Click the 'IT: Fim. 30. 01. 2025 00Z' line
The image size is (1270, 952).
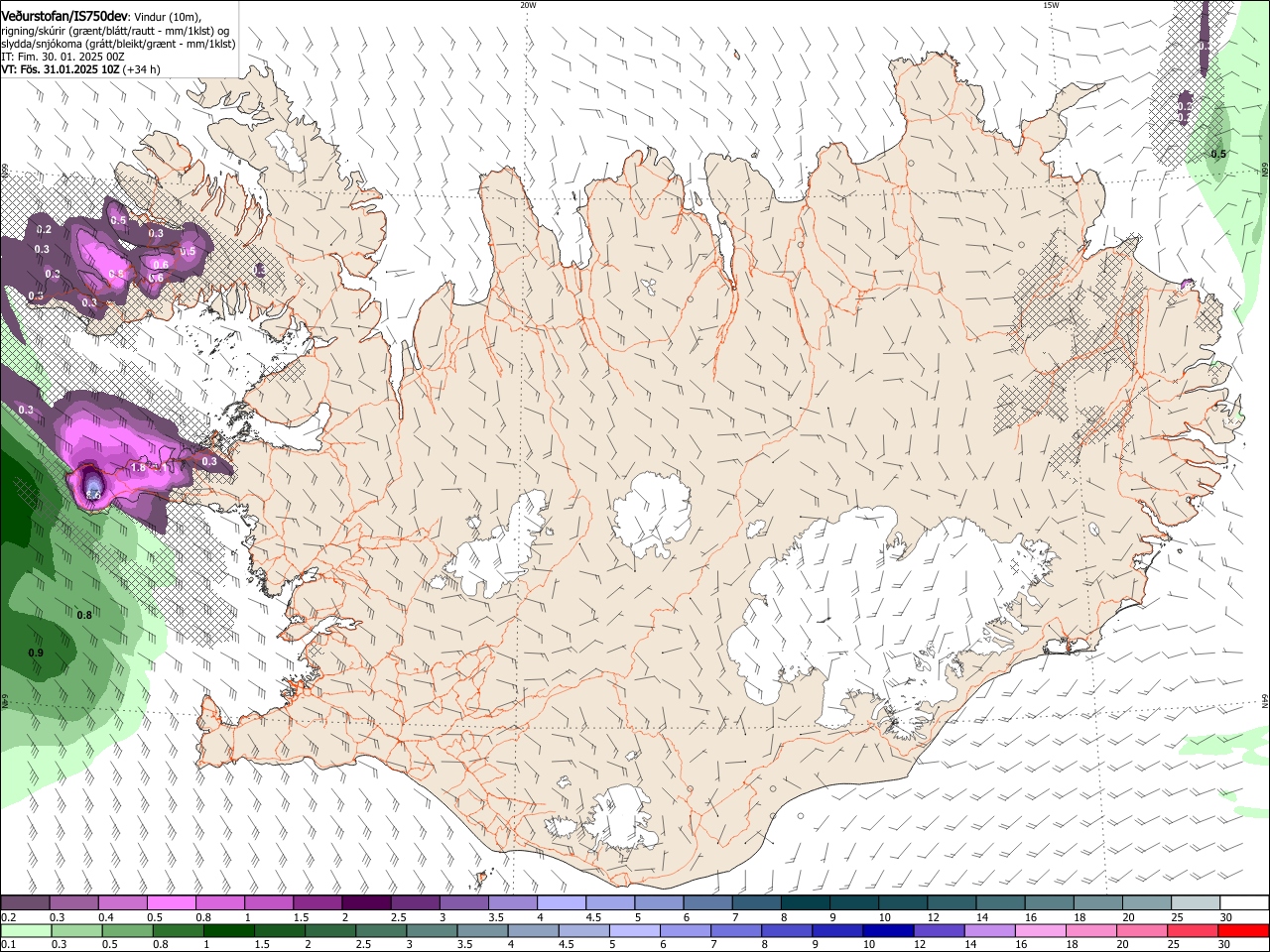pyautogui.click(x=61, y=58)
